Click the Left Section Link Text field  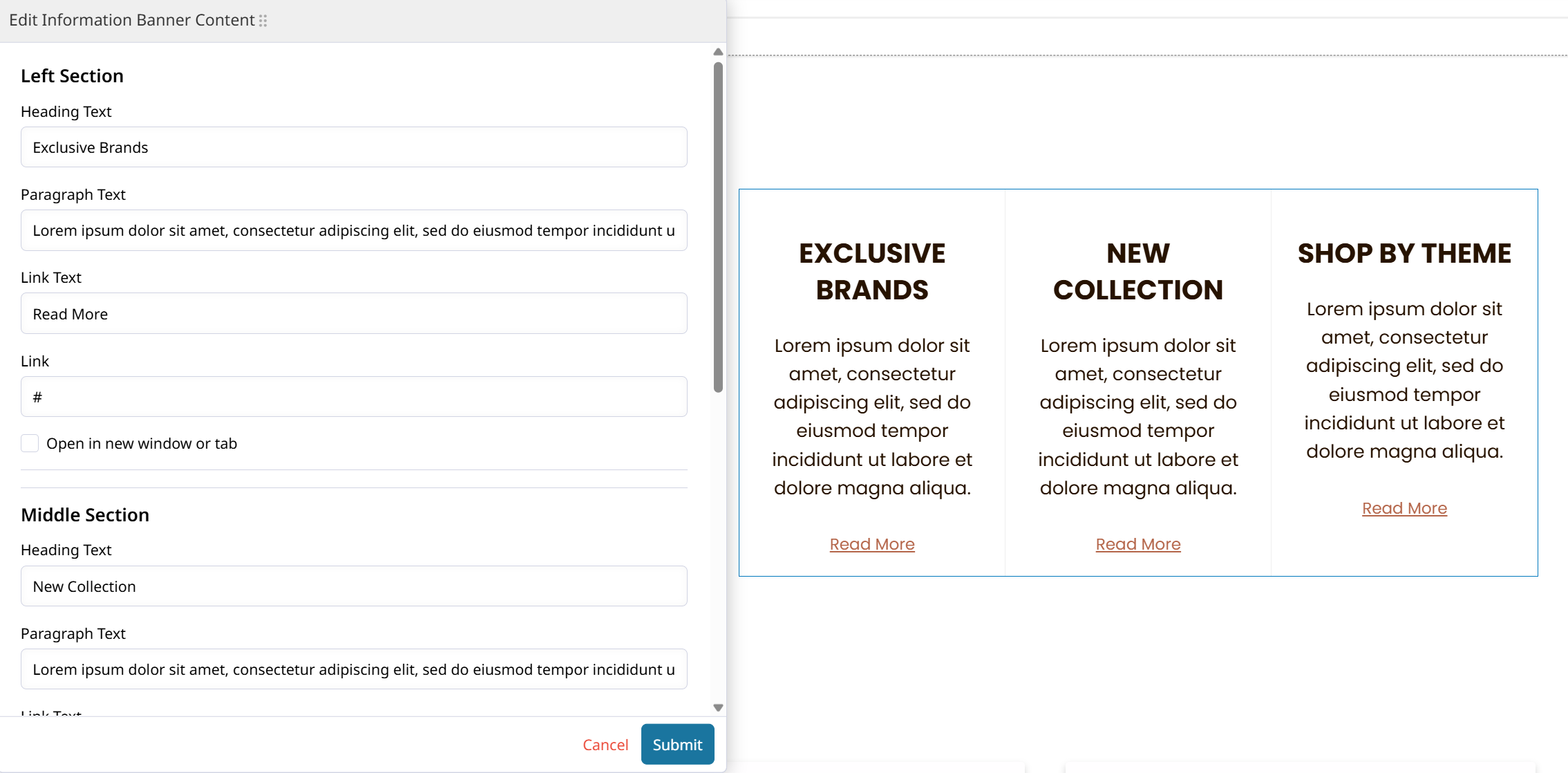pyautogui.click(x=354, y=314)
